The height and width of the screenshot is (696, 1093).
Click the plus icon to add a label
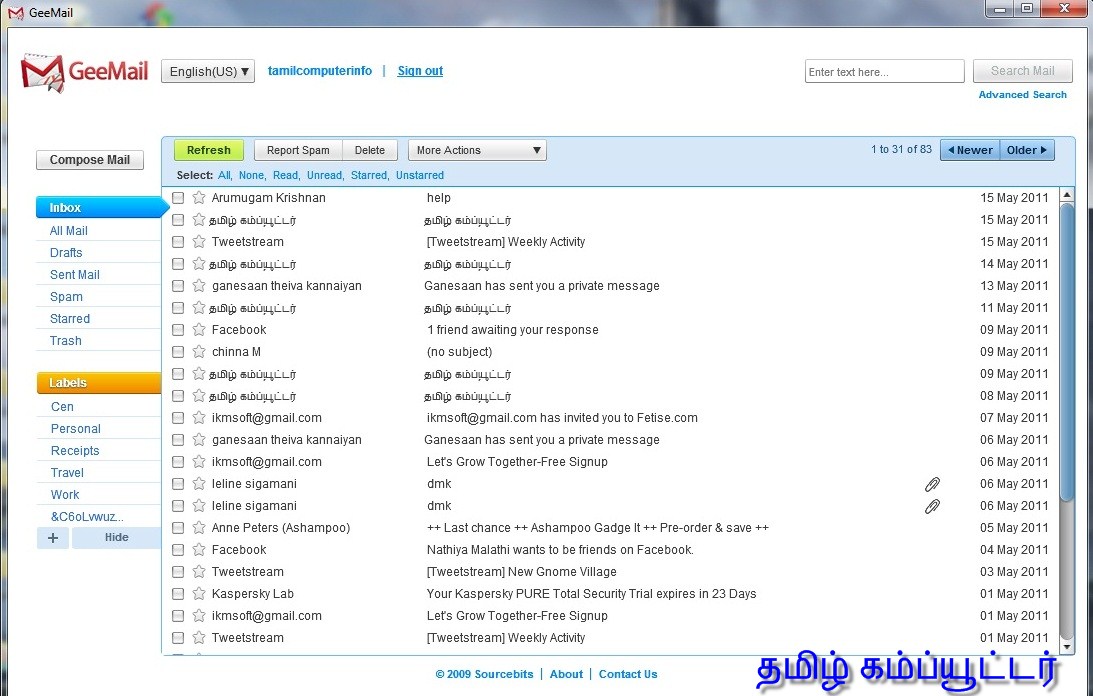(x=52, y=537)
